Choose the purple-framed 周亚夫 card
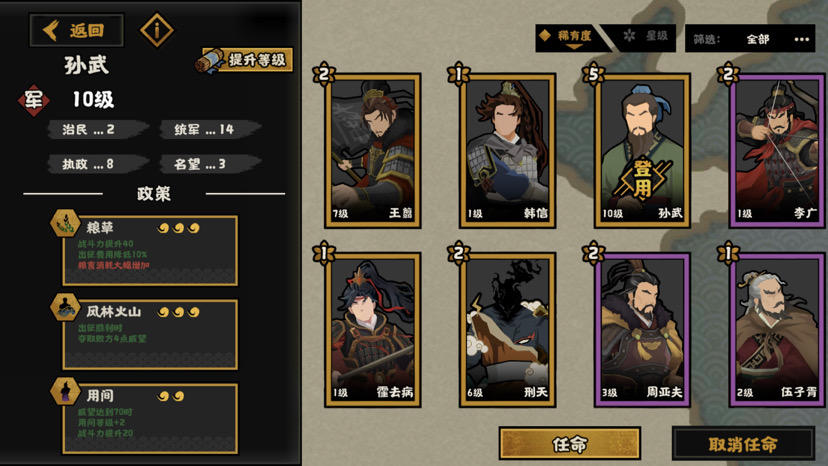The height and width of the screenshot is (466, 828). 642,330
